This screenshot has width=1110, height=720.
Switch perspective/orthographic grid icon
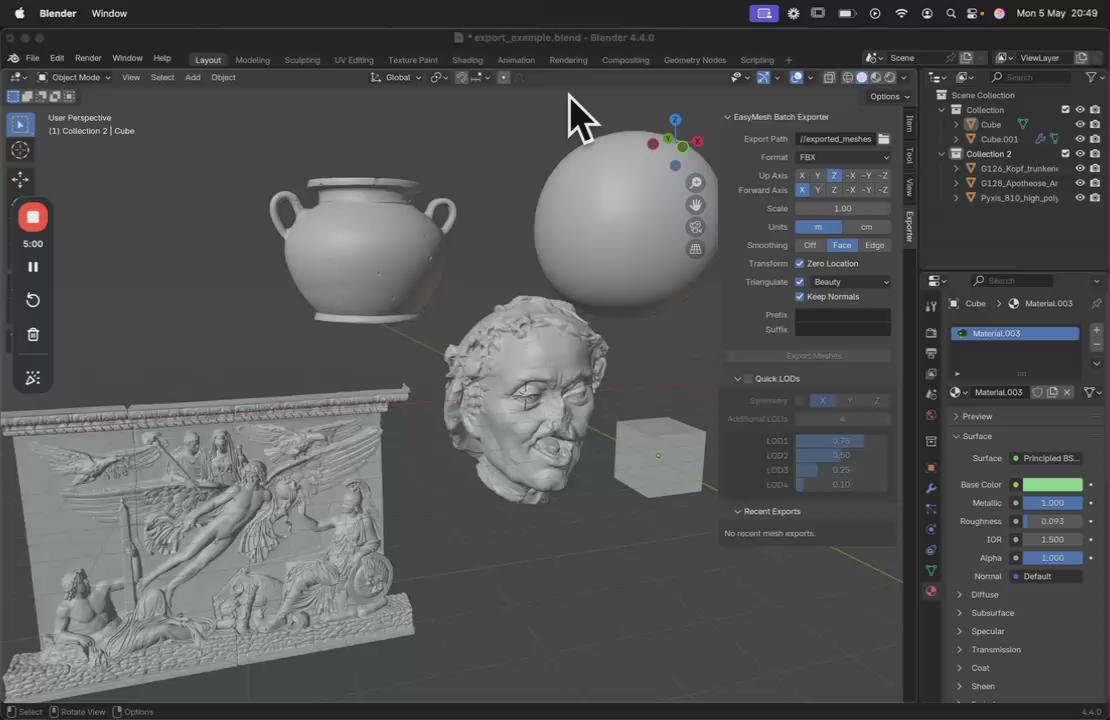[x=696, y=248]
